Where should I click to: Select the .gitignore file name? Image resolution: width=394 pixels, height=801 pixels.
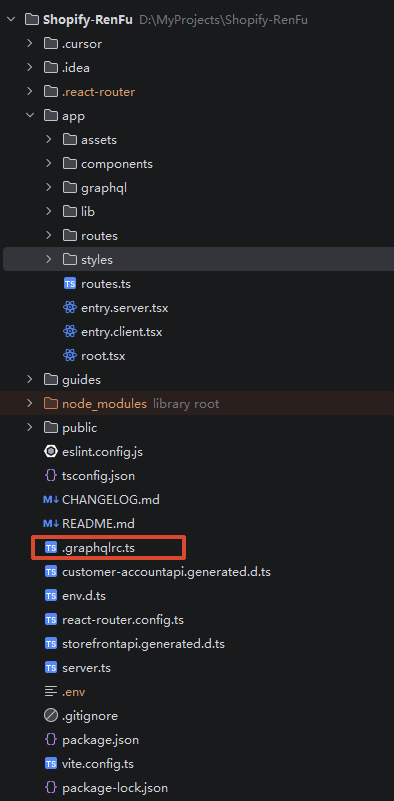[90, 716]
